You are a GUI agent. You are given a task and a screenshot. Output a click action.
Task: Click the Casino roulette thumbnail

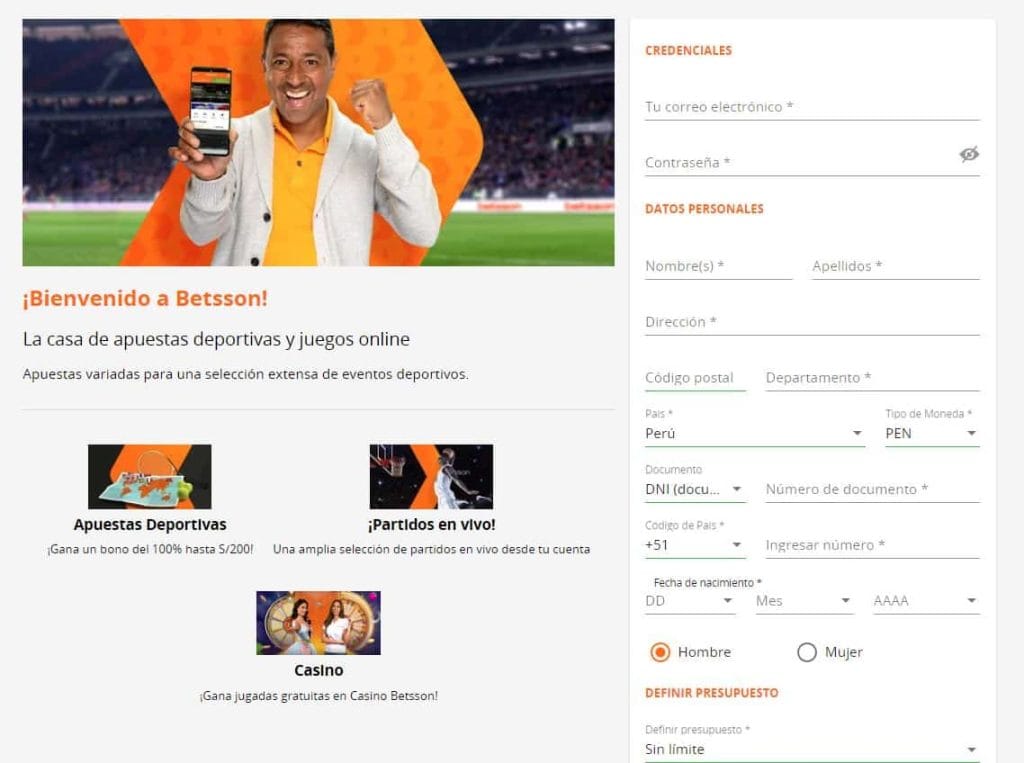(x=318, y=623)
